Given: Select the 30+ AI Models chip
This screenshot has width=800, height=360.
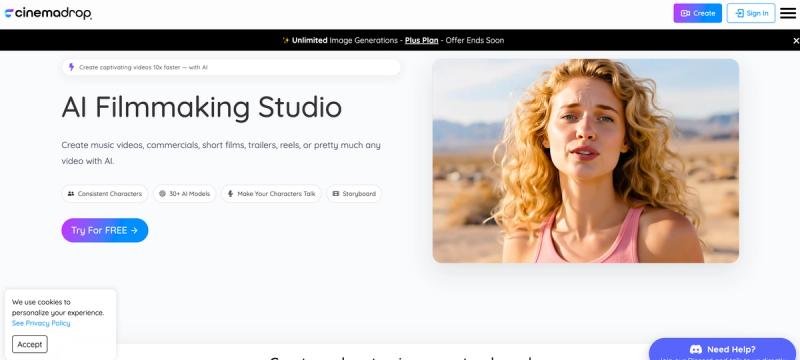Looking at the screenshot, I should [x=185, y=194].
